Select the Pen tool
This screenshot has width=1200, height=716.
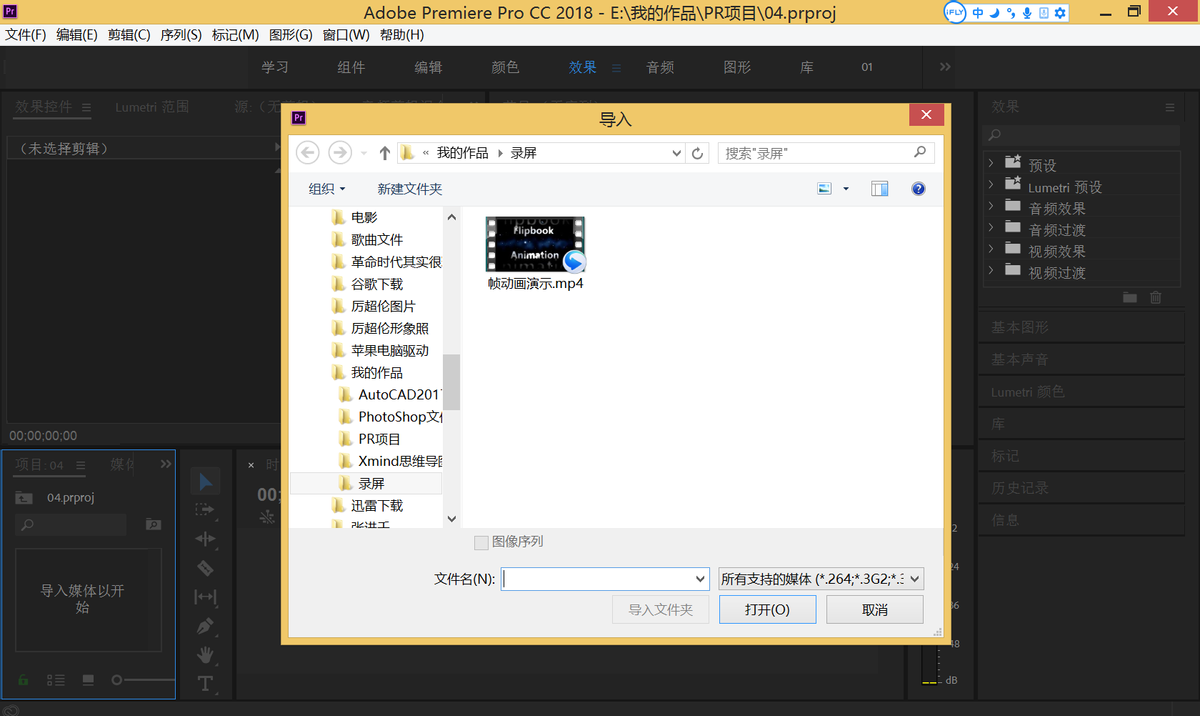pos(205,626)
